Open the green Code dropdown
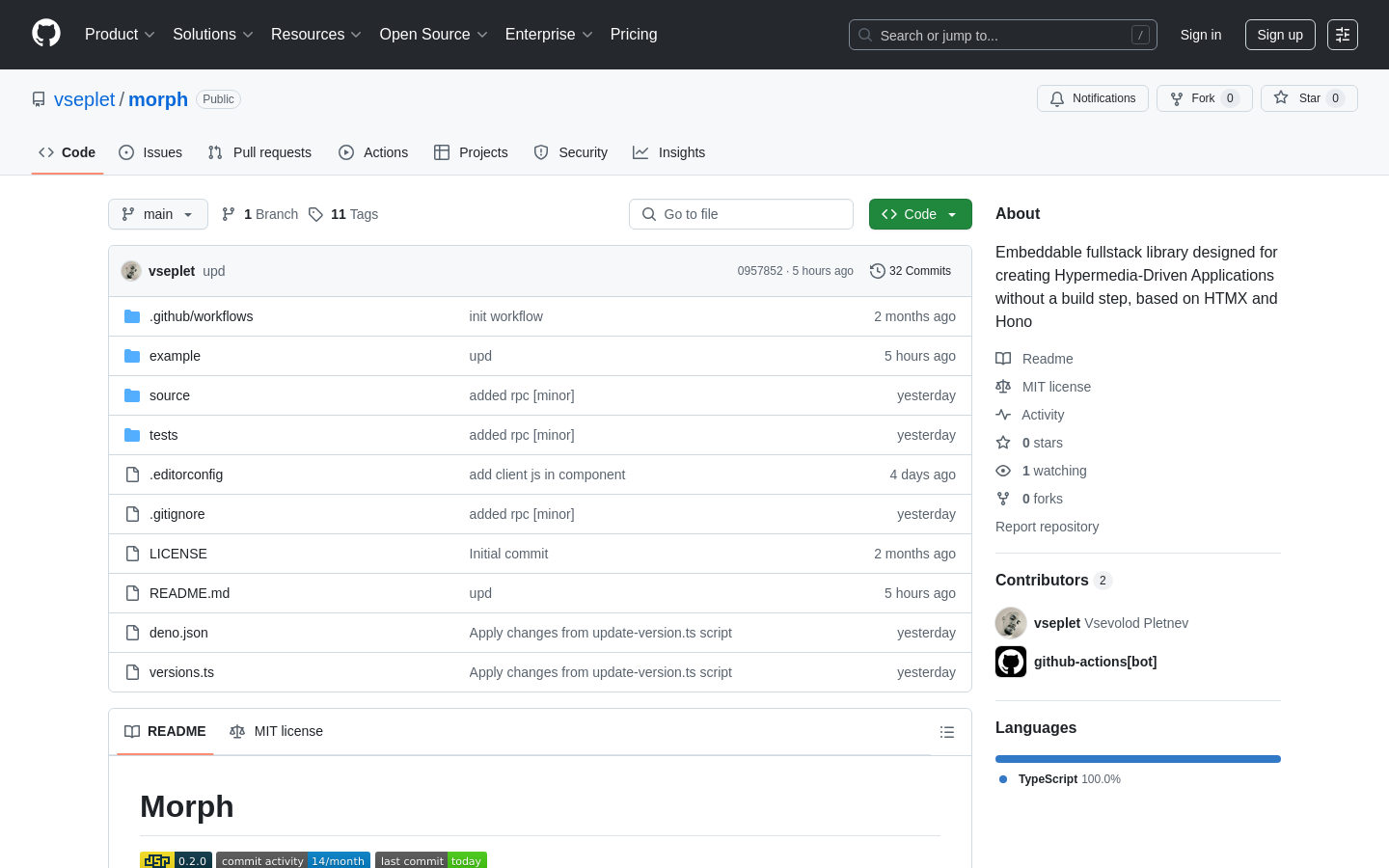This screenshot has height=868, width=1389. click(920, 214)
